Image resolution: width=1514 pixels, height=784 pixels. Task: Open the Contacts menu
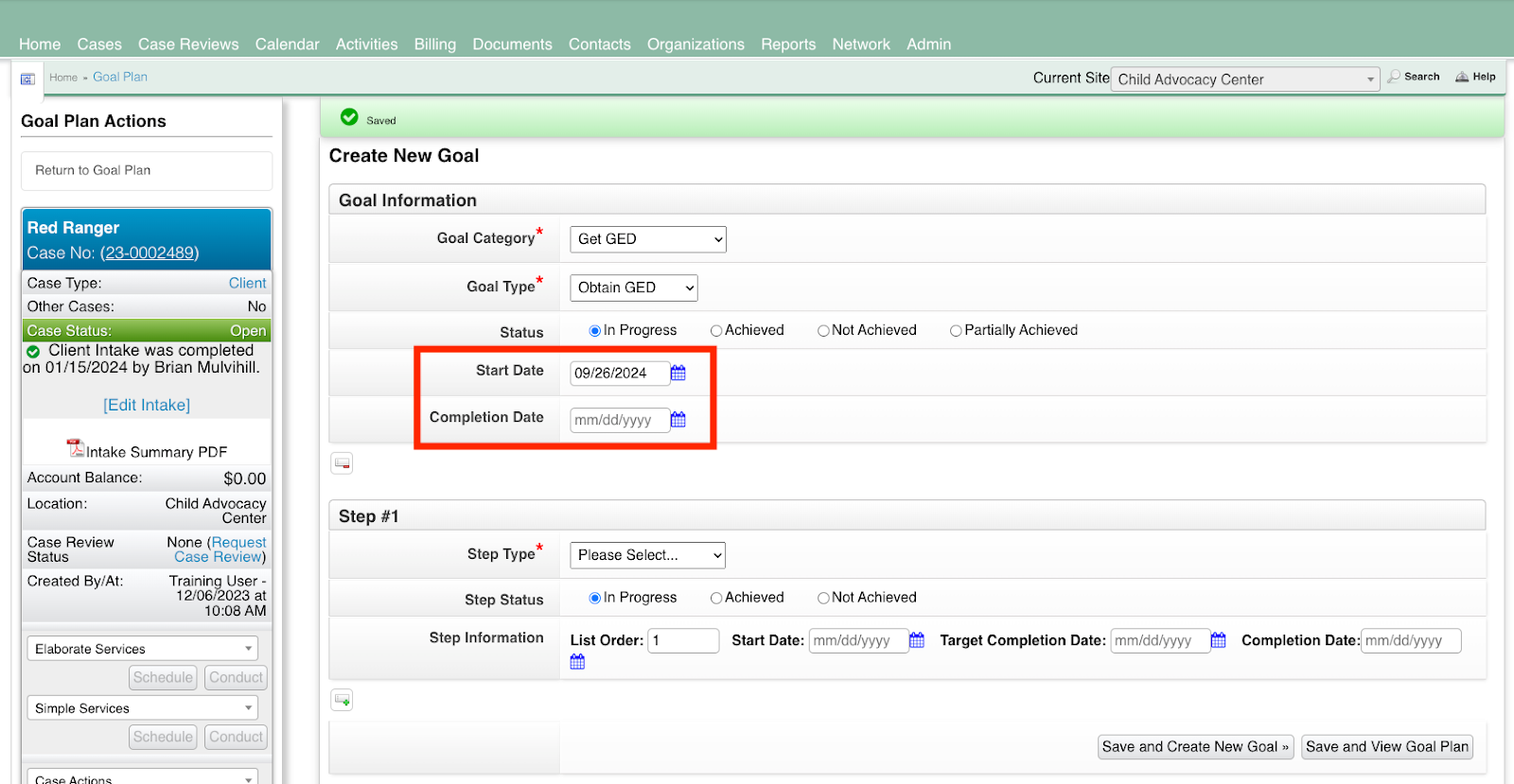tap(600, 44)
